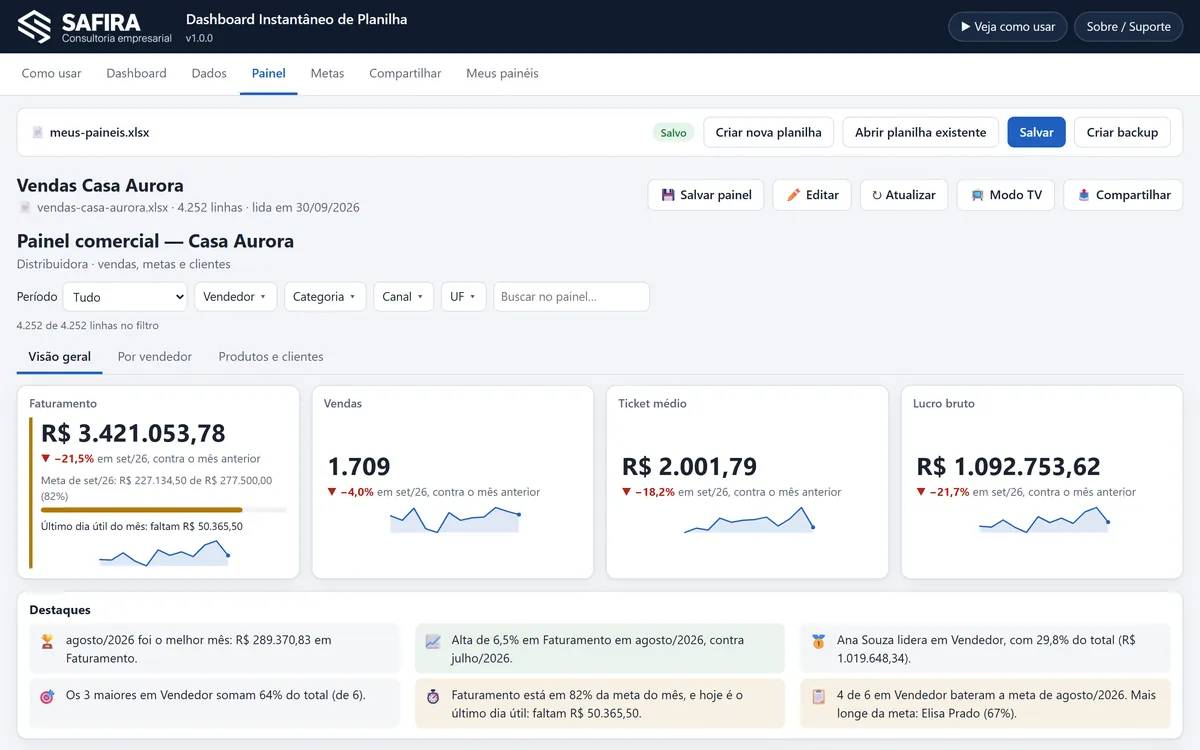This screenshot has width=1200, height=750.
Task: Click the meus-paineis.xlsx file name
Action: pos(99,132)
